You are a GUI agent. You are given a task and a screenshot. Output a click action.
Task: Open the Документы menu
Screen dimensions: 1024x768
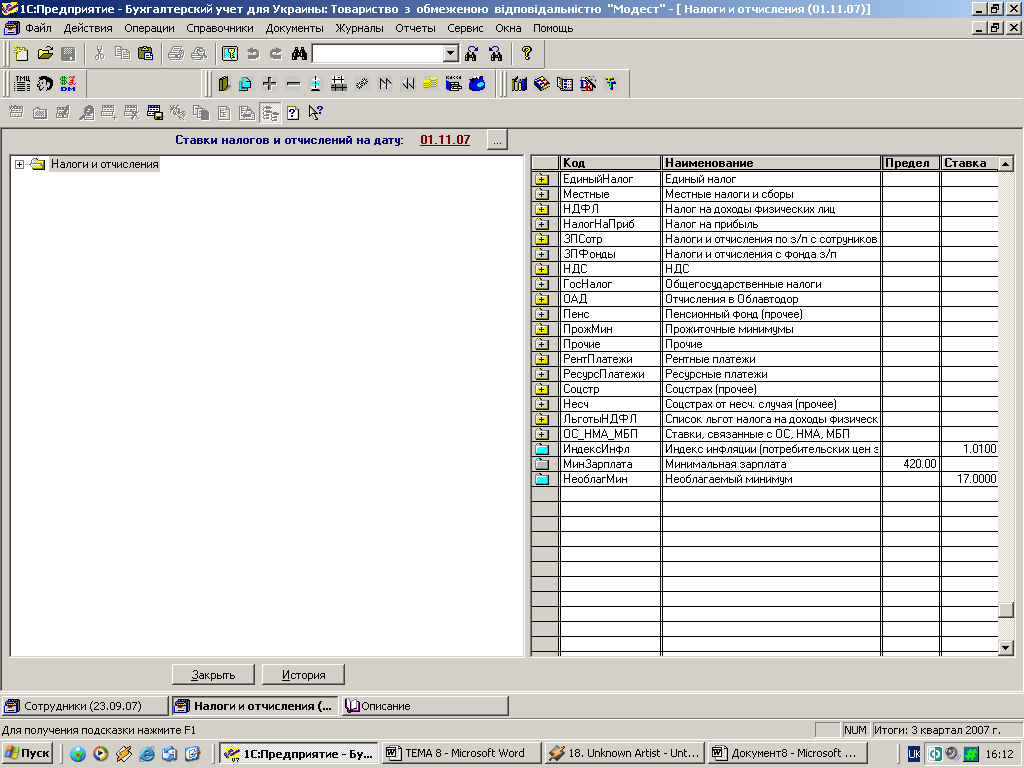coord(295,28)
